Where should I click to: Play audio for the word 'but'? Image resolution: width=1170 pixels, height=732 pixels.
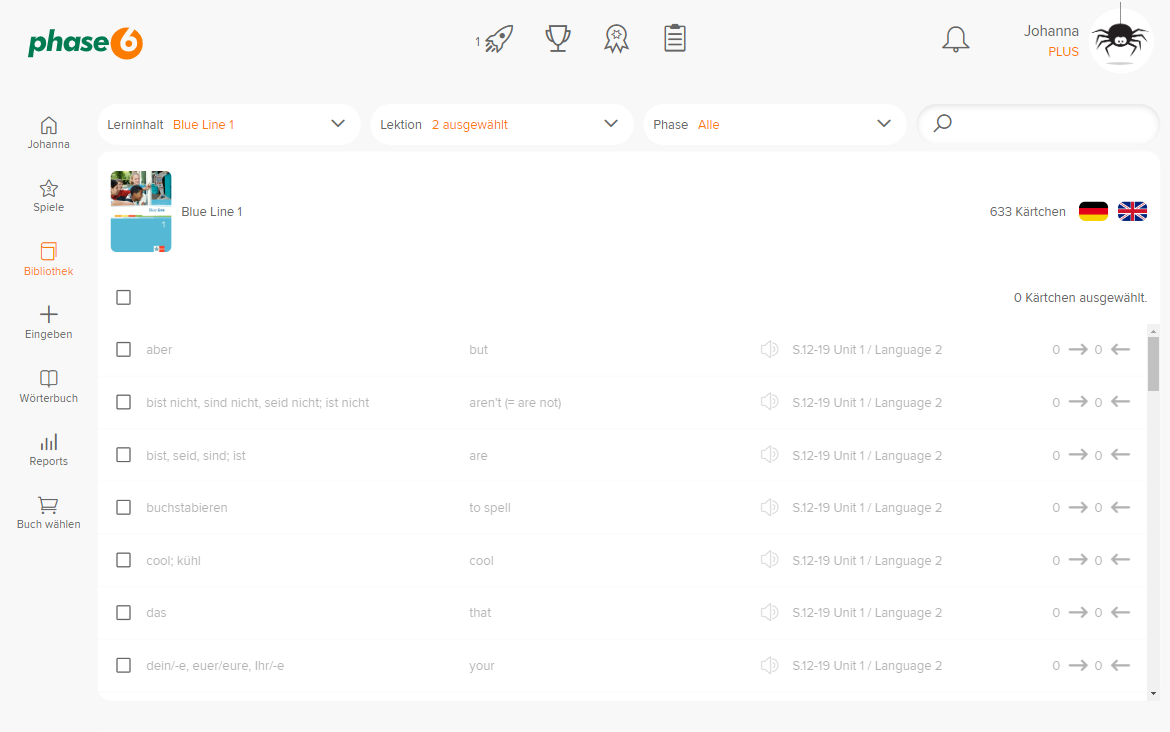pyautogui.click(x=769, y=349)
